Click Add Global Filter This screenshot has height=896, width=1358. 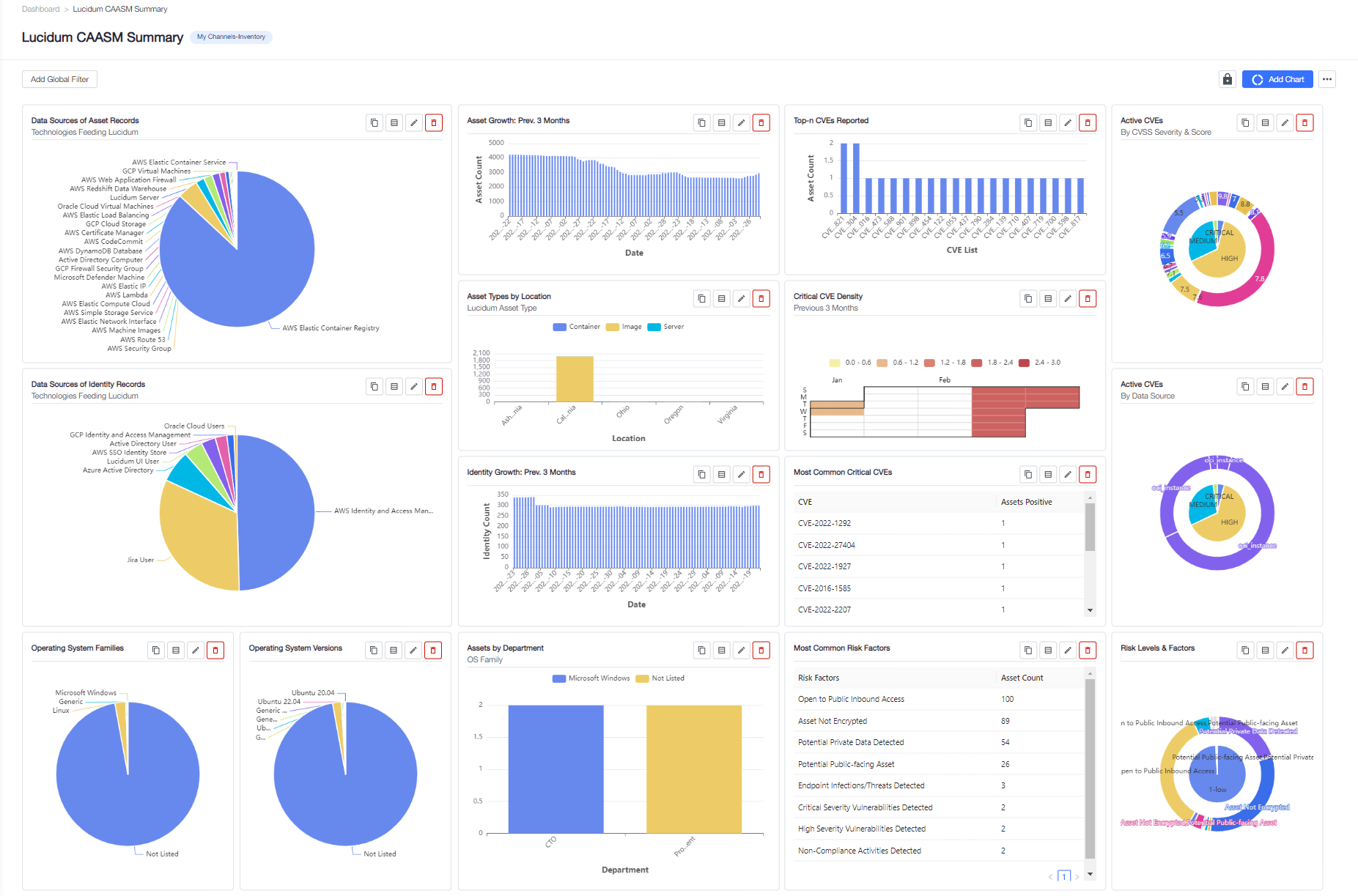[x=59, y=79]
